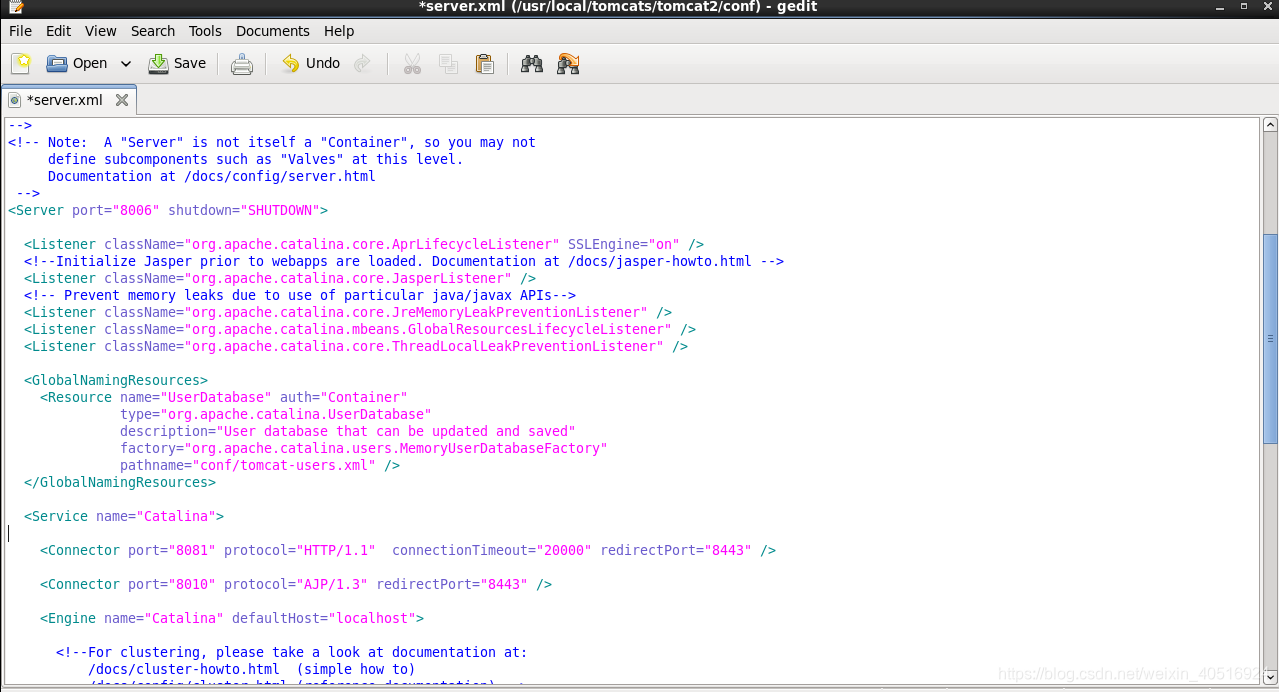Click the gedit icon in the title bar
Viewport: 1279px width, 692px height.
coord(15,7)
